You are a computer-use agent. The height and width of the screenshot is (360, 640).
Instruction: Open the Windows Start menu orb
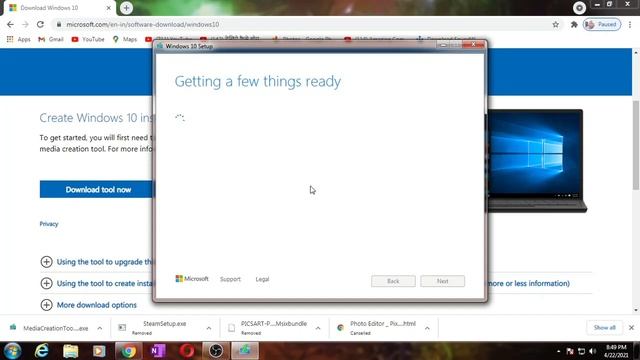click(x=12, y=351)
